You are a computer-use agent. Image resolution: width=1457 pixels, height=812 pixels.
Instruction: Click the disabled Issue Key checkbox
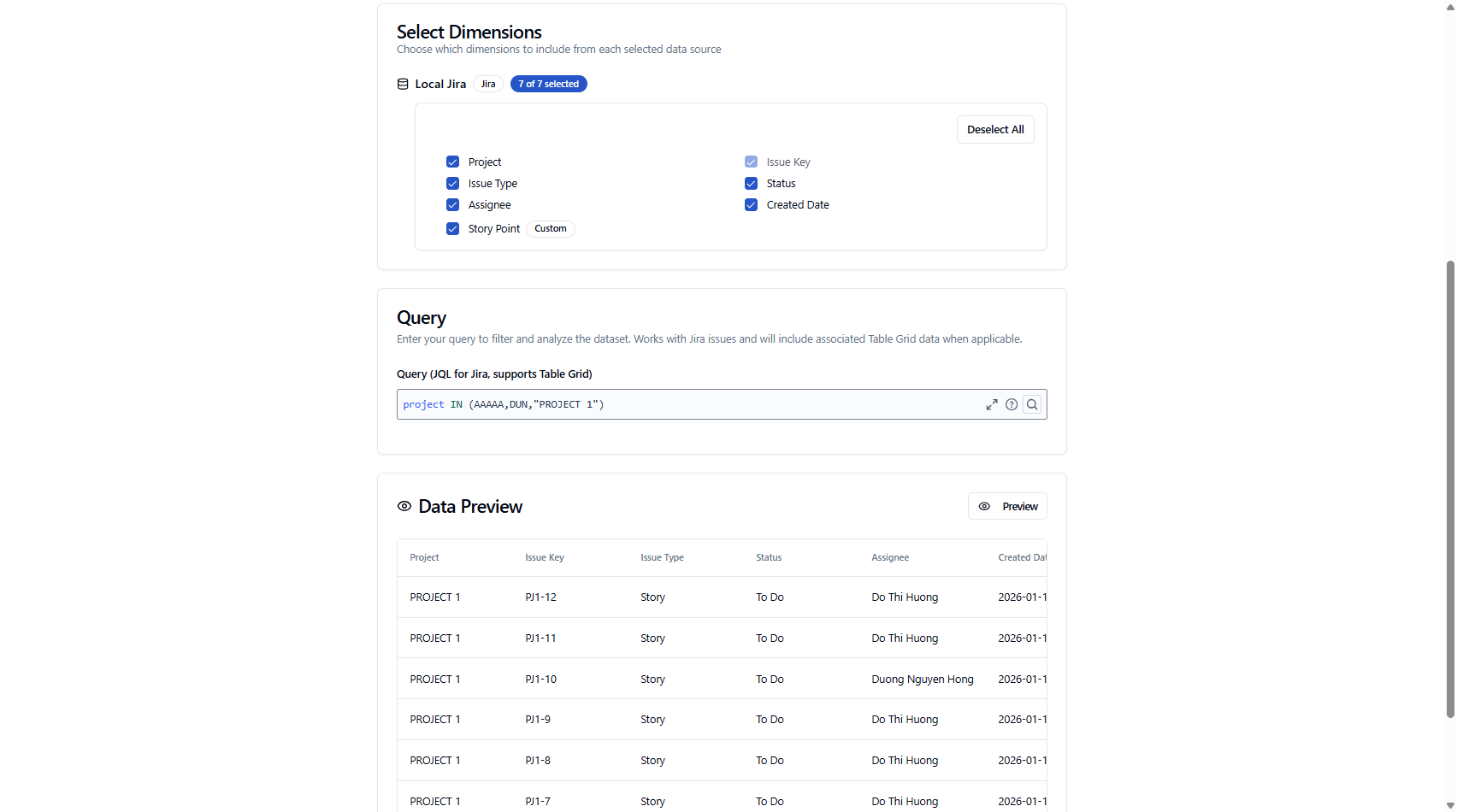click(x=751, y=162)
